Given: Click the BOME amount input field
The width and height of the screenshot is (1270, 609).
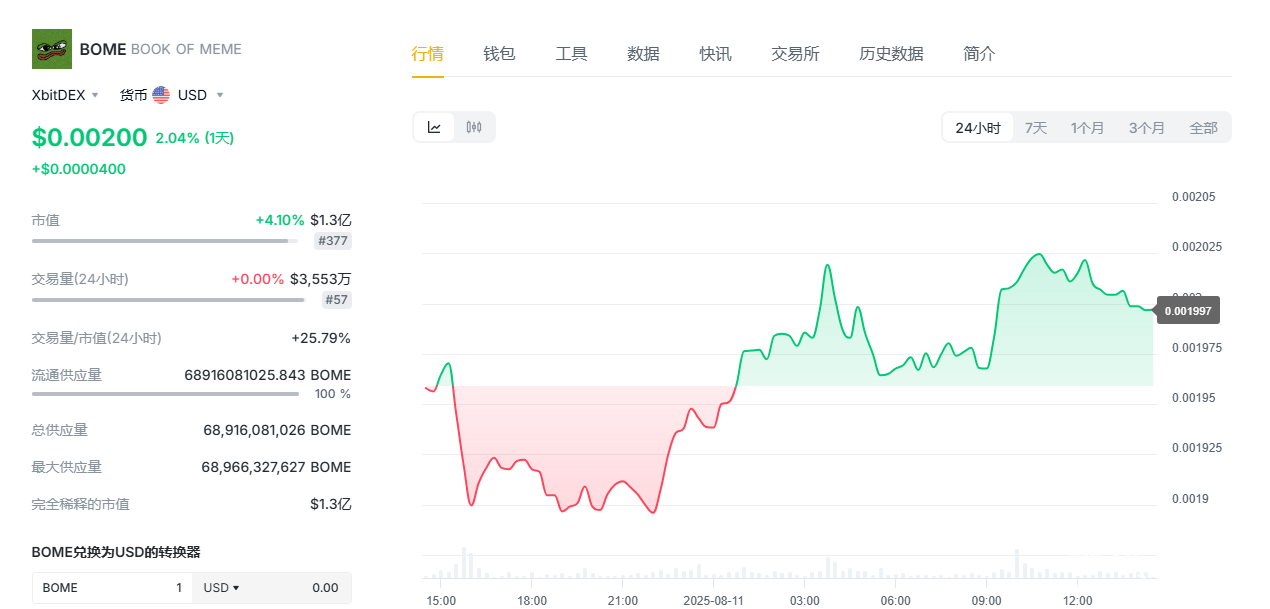Looking at the screenshot, I should tap(112, 588).
